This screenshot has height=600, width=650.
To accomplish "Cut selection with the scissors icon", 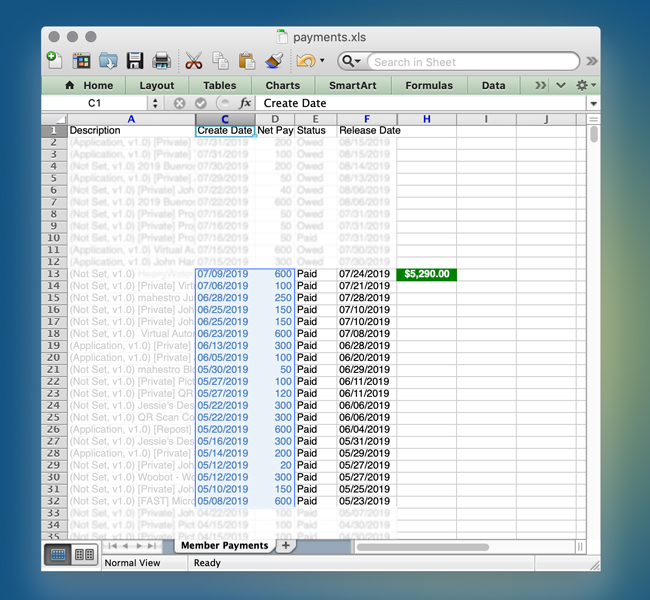I will (194, 61).
